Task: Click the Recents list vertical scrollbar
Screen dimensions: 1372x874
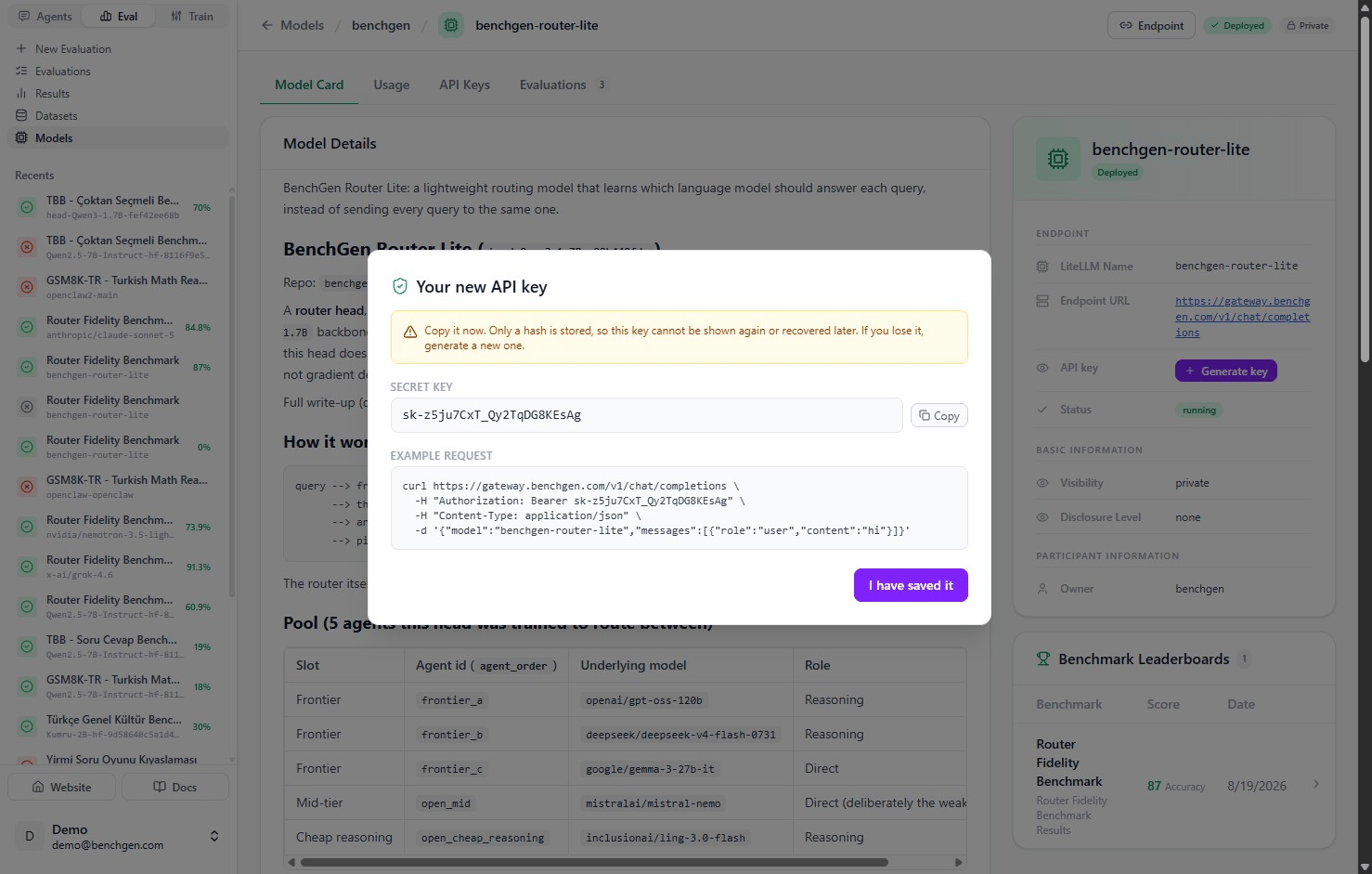Action: pos(231,395)
